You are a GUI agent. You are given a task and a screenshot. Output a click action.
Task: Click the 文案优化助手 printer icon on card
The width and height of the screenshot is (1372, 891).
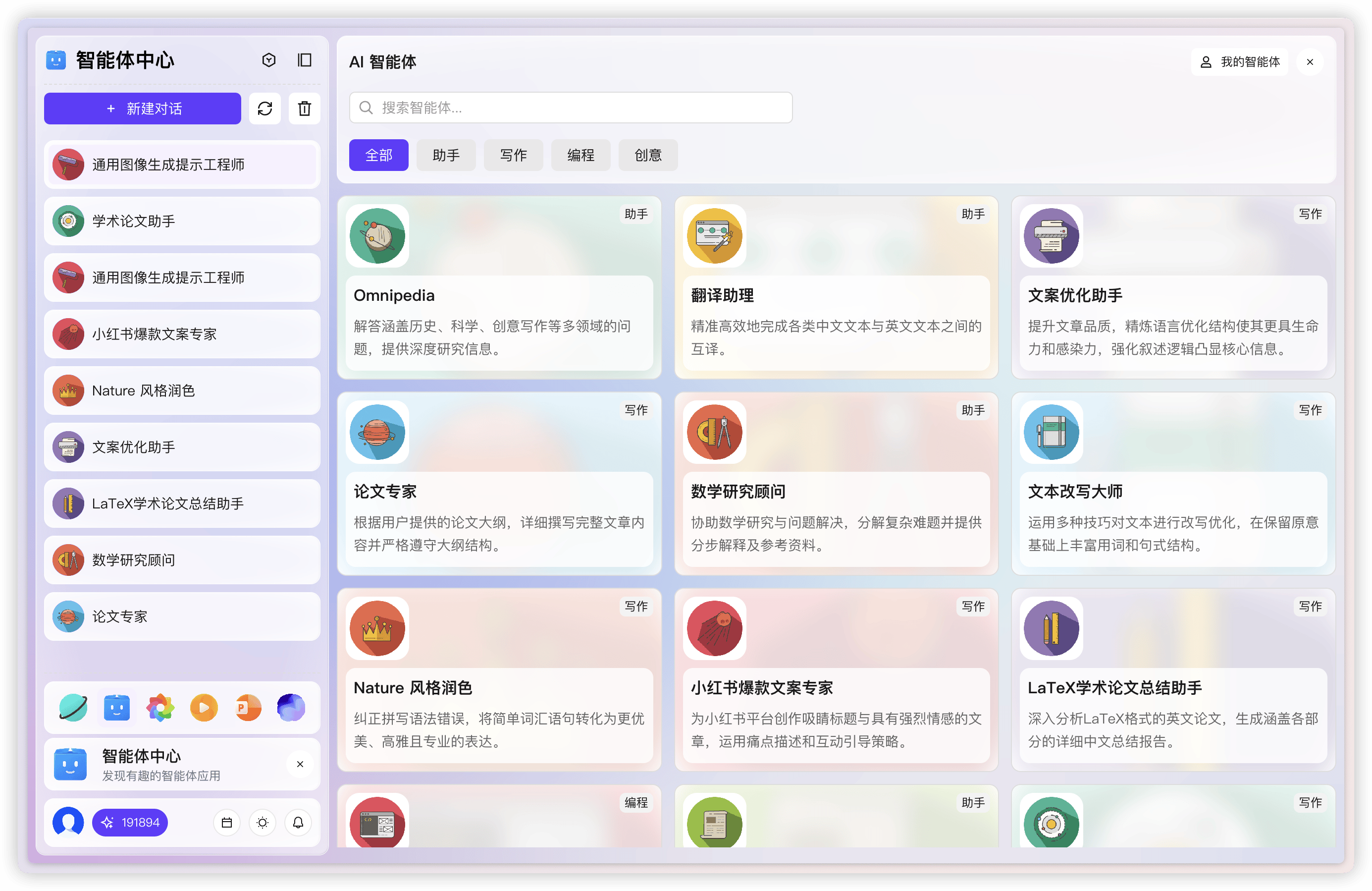(x=1052, y=236)
